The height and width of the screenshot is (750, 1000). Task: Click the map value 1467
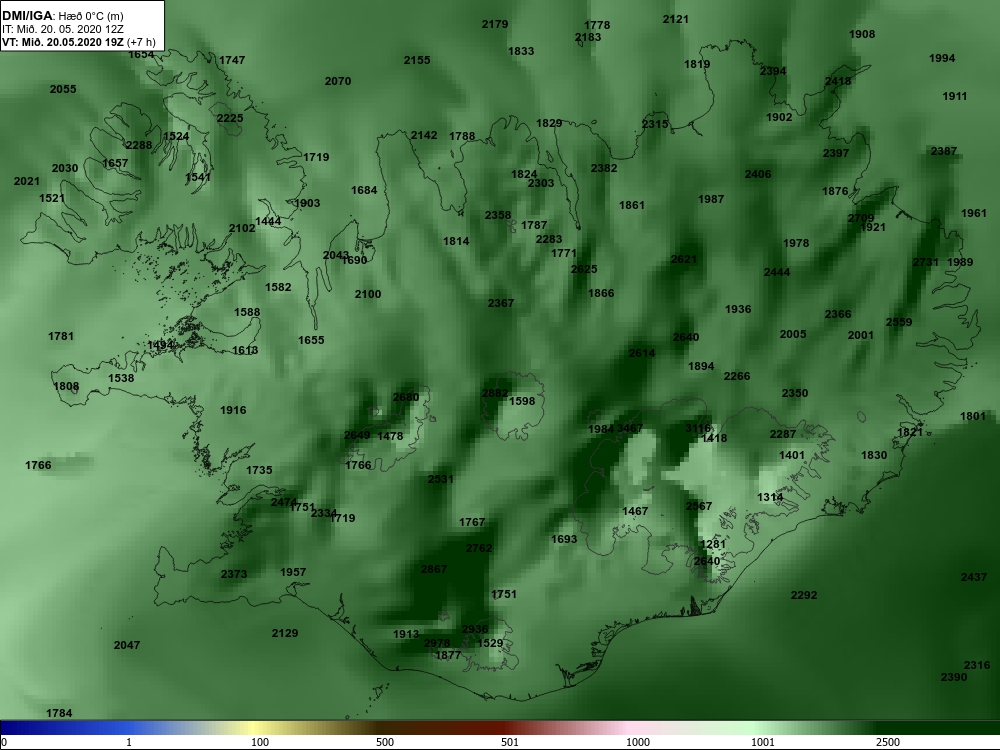click(x=635, y=511)
